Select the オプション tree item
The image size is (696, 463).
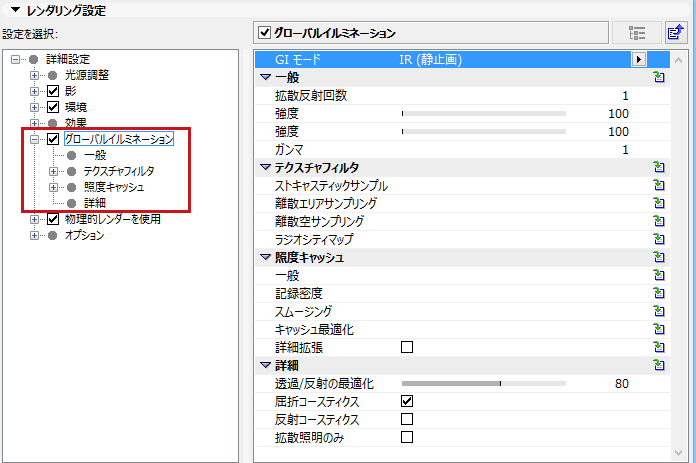85,235
